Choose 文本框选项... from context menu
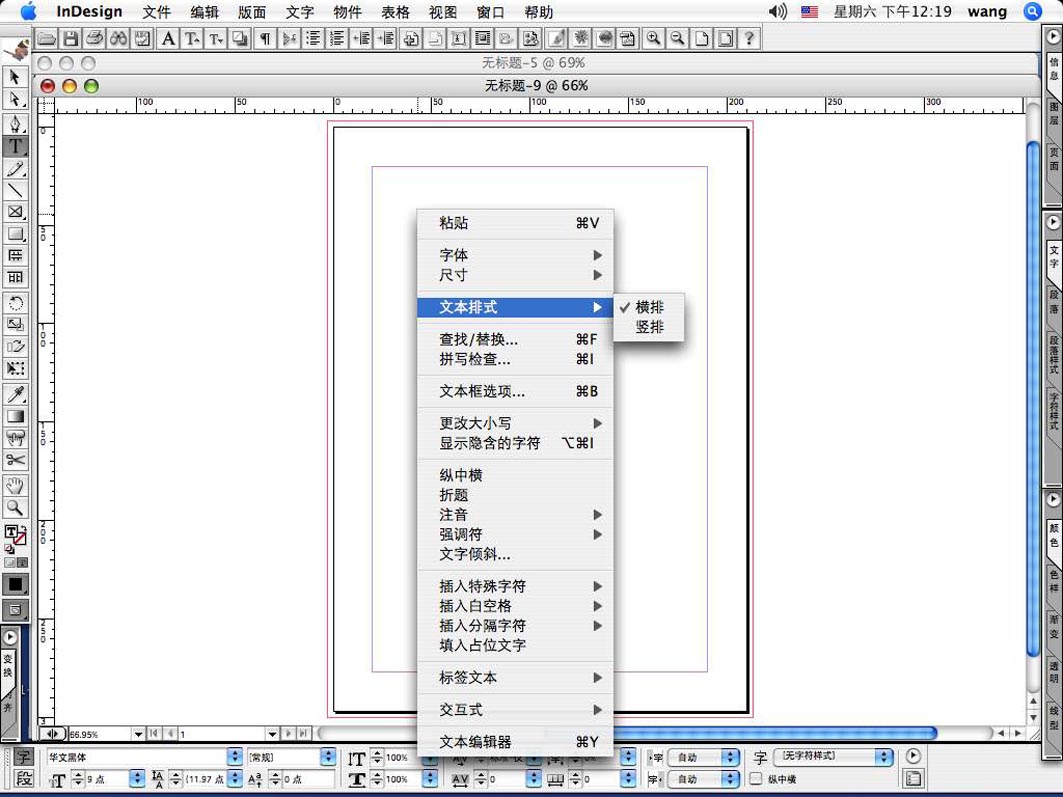The width and height of the screenshot is (1063, 797). click(482, 391)
